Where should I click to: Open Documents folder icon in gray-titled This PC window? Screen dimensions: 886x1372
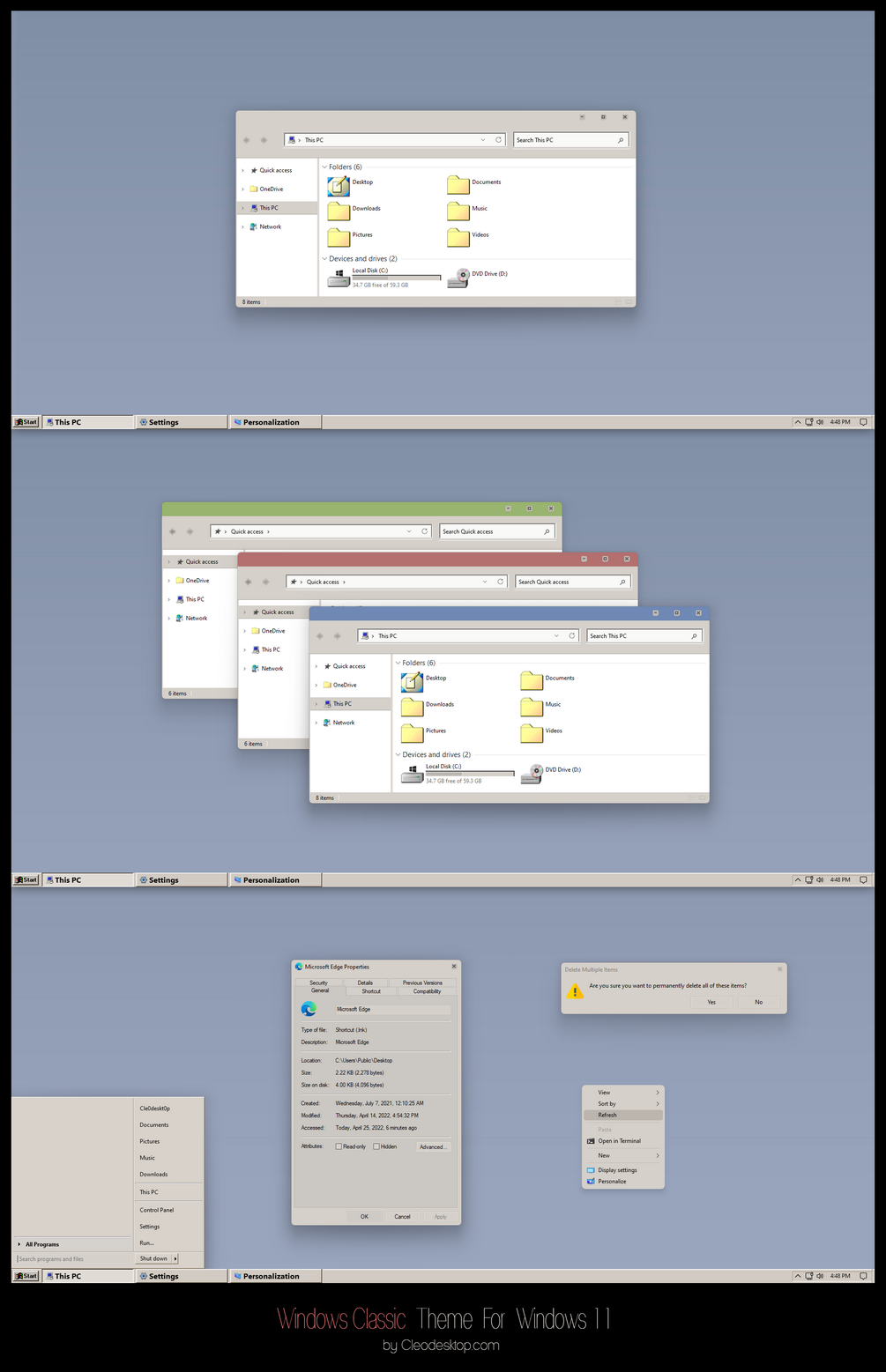[x=458, y=185]
